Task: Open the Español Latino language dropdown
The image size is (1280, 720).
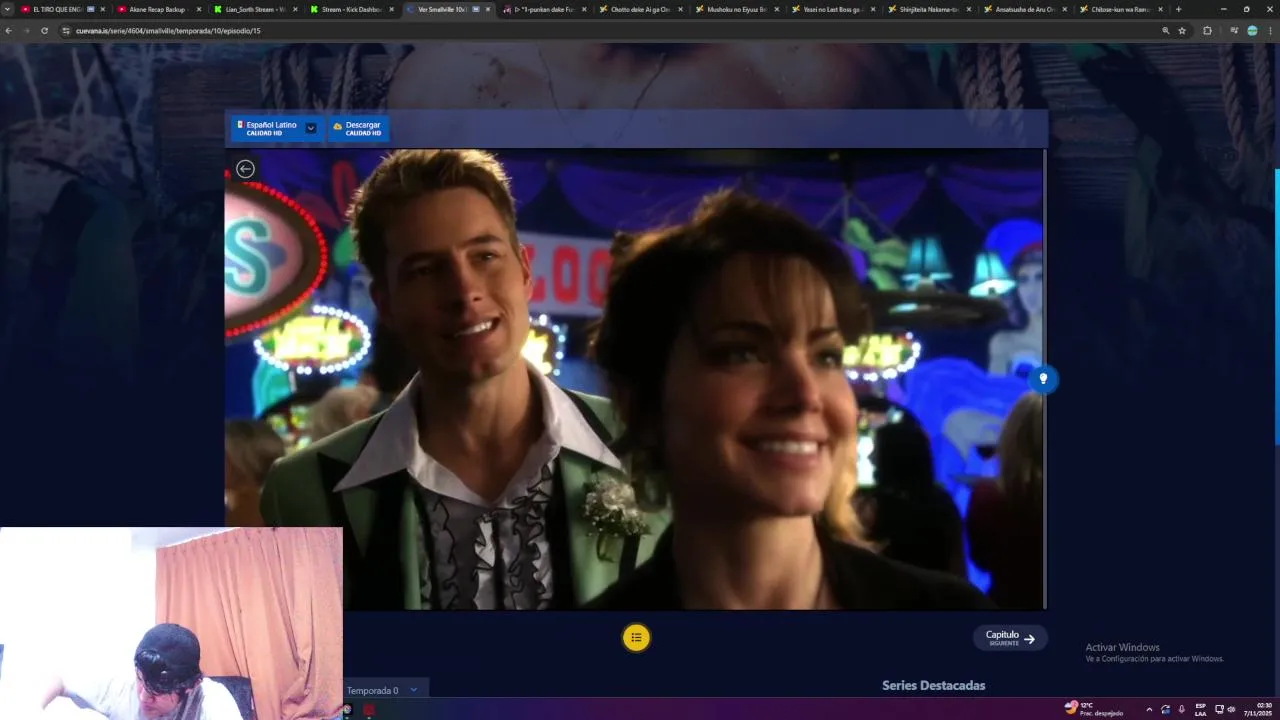Action: coord(277,128)
